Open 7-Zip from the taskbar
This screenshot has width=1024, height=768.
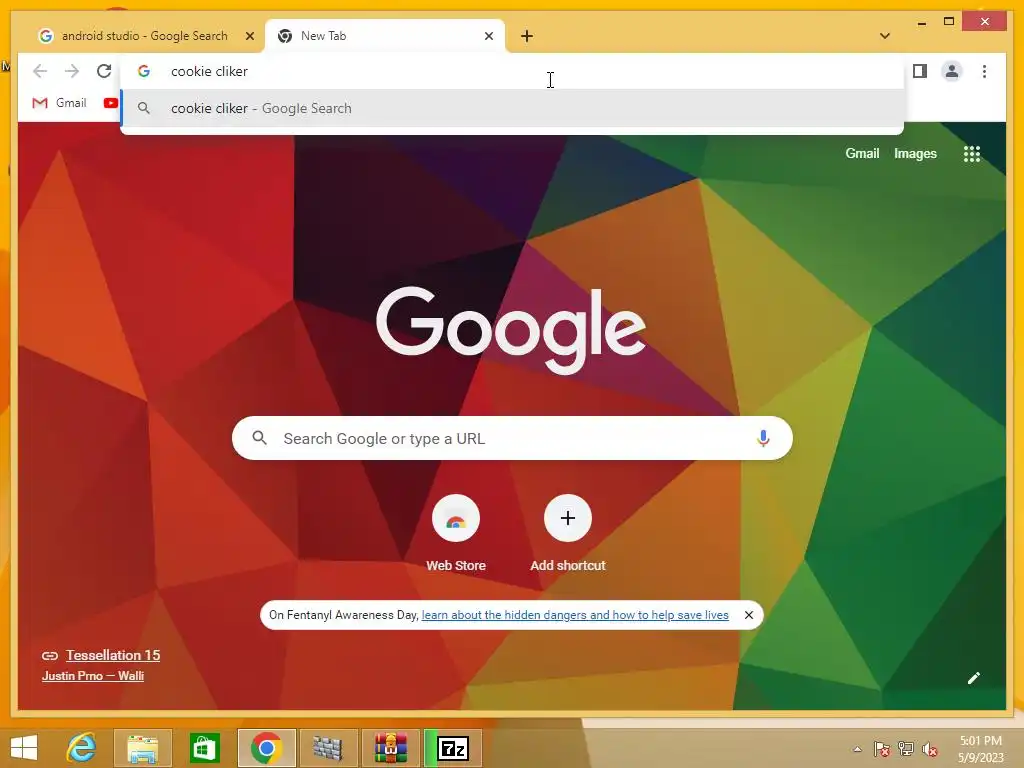453,748
